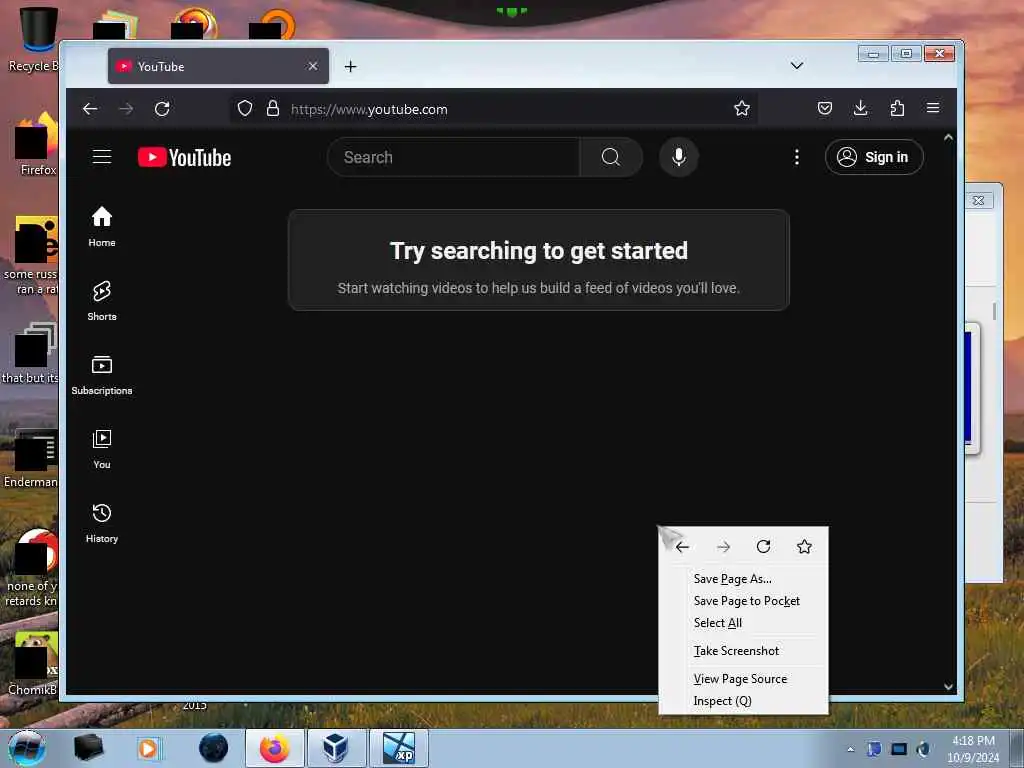Click the reload icon in the context menu
Screen dimensions: 1024x768
tap(763, 546)
